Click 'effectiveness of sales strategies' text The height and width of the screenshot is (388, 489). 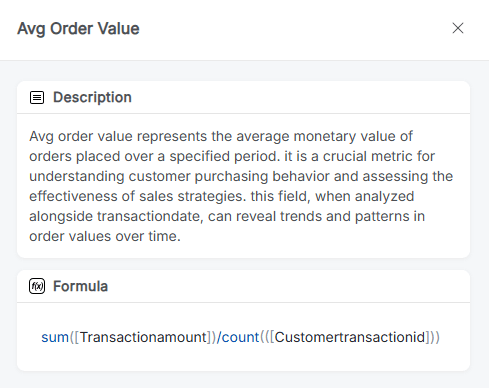click(136, 196)
